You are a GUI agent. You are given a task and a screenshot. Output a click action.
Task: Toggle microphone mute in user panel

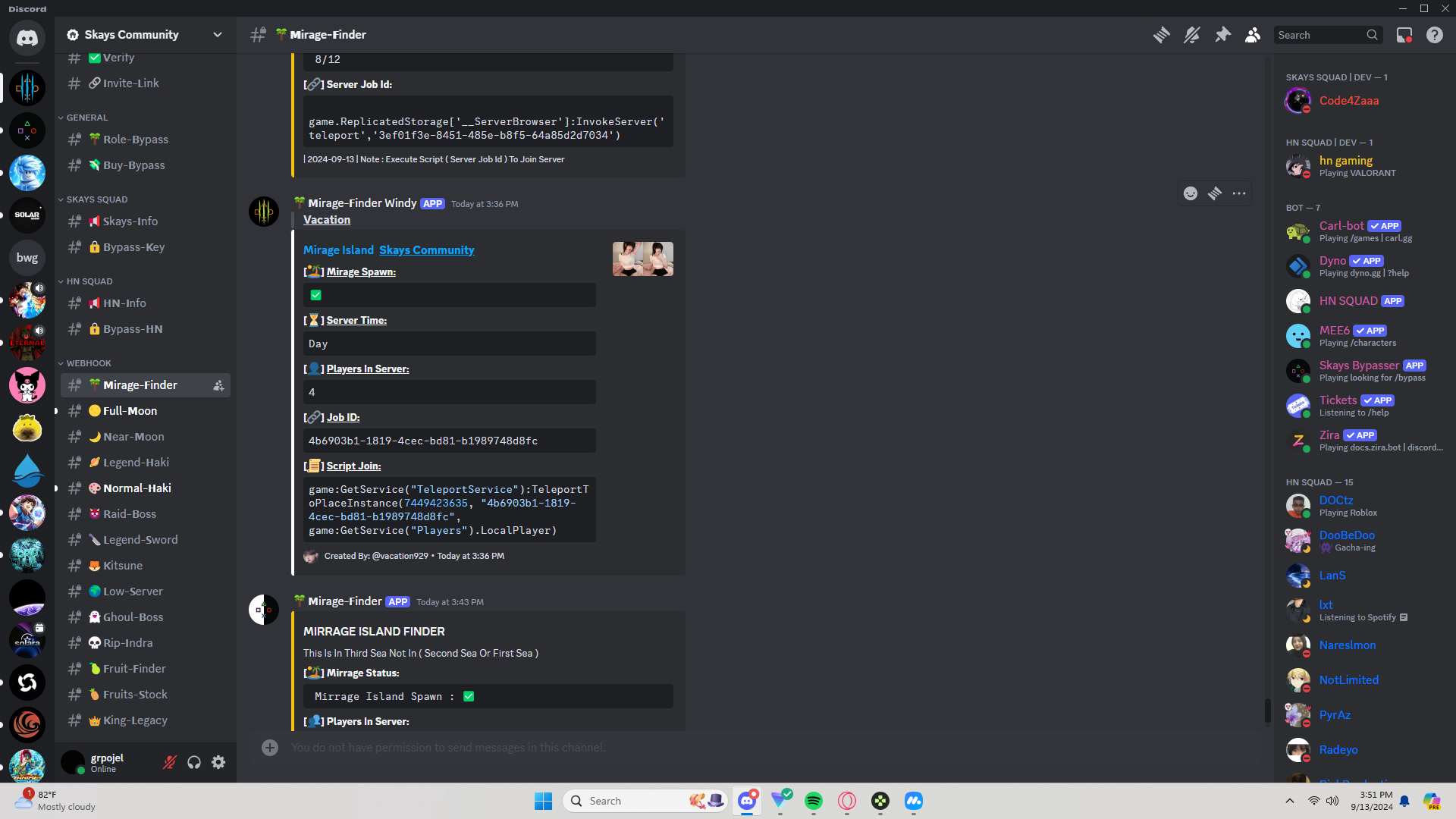tap(170, 762)
